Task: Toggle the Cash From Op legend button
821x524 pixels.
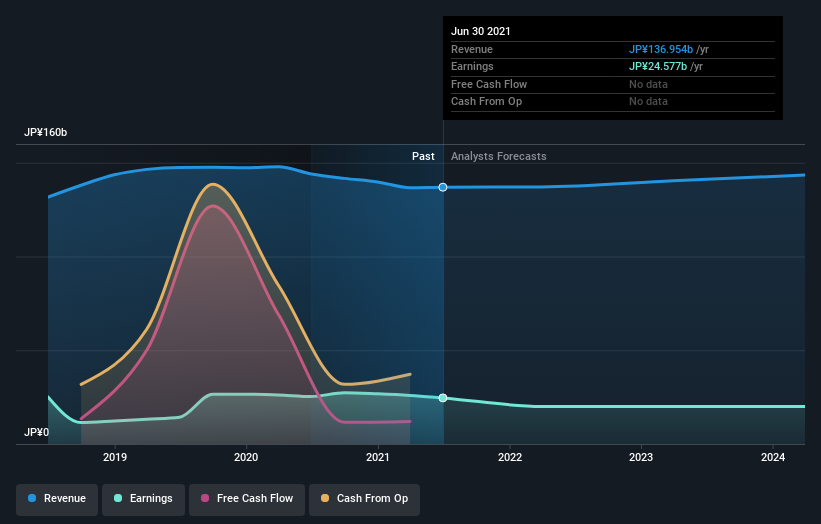Action: click(x=364, y=499)
